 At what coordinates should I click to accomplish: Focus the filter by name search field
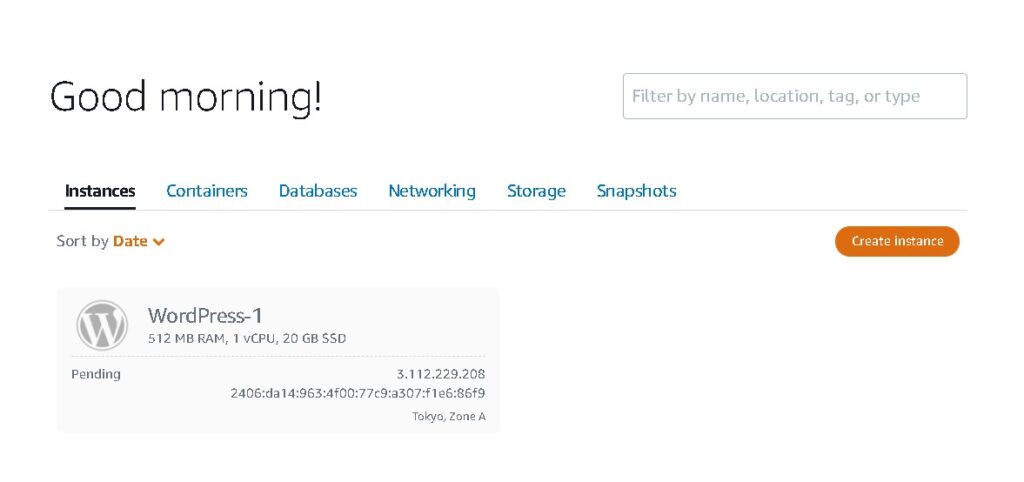794,96
